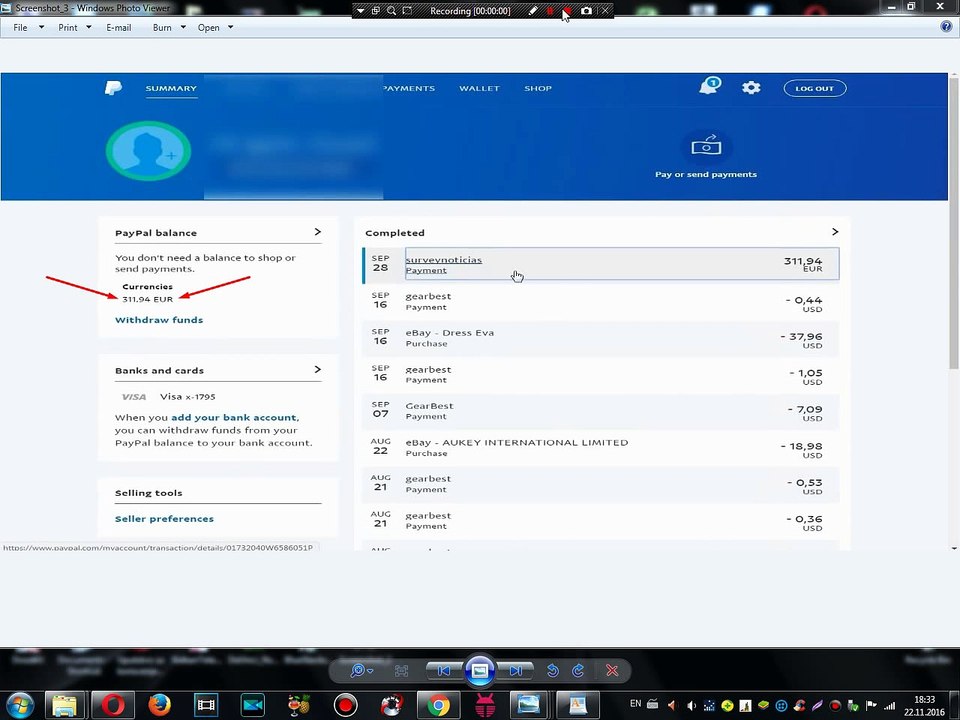
Task: Select the SUMMARY tab
Action: [x=171, y=88]
